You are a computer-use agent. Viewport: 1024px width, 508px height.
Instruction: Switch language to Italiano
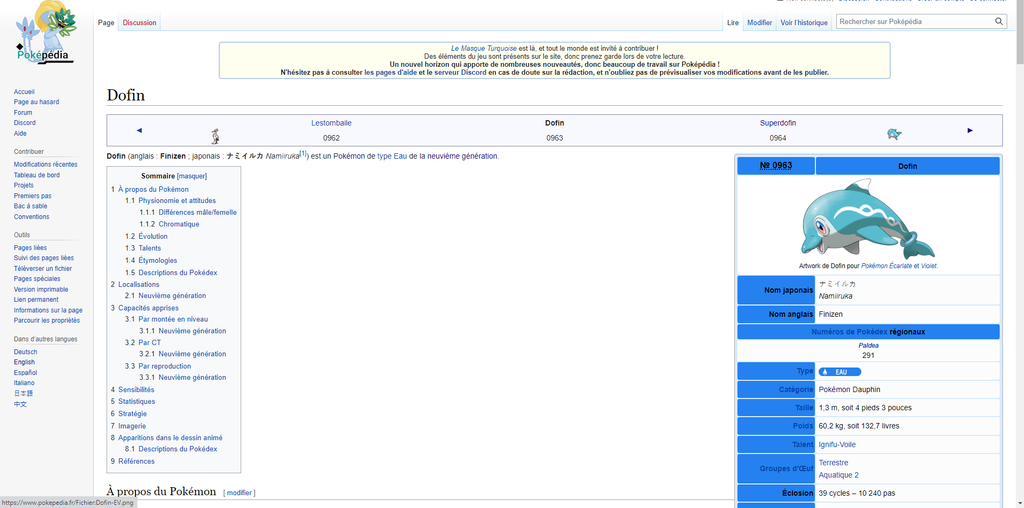point(24,383)
